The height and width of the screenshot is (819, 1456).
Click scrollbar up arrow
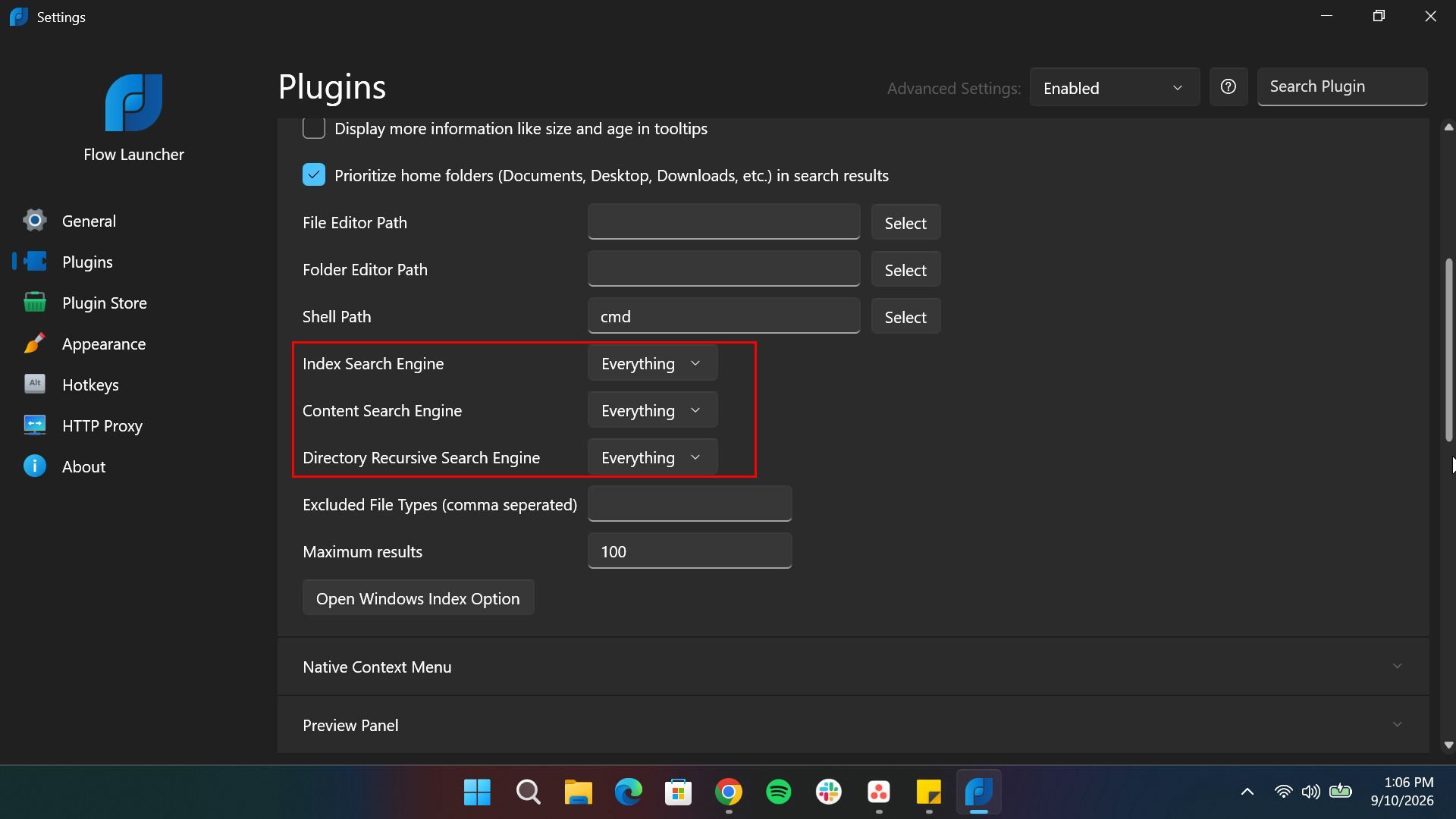(1448, 127)
